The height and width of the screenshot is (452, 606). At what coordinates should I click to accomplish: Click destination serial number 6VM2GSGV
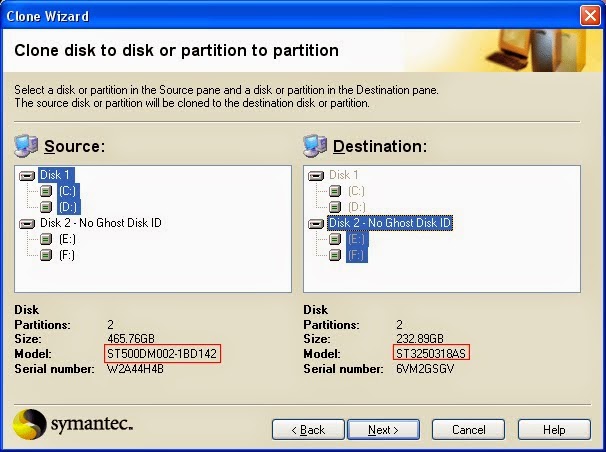425,369
